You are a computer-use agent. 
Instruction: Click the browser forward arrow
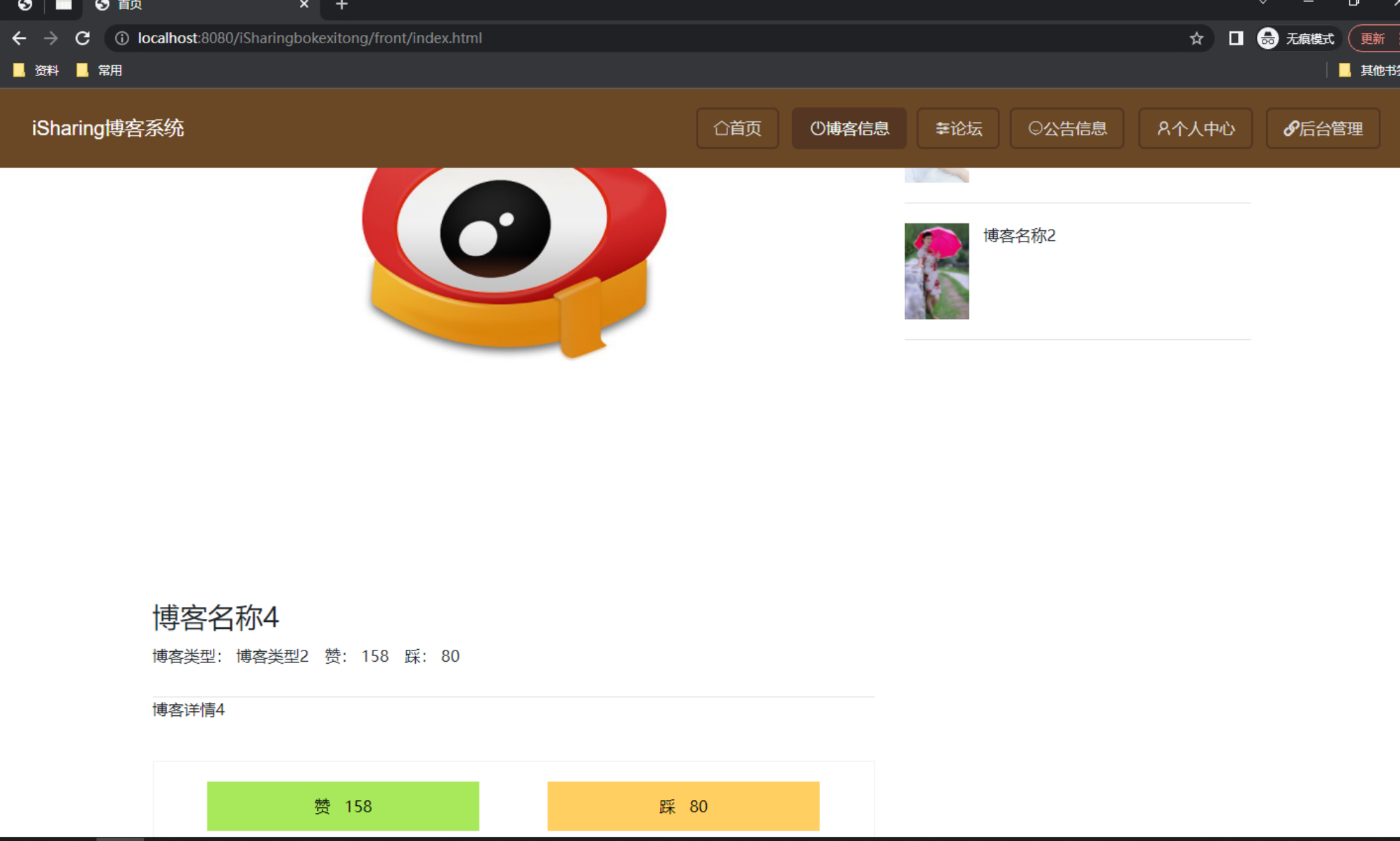pos(50,38)
